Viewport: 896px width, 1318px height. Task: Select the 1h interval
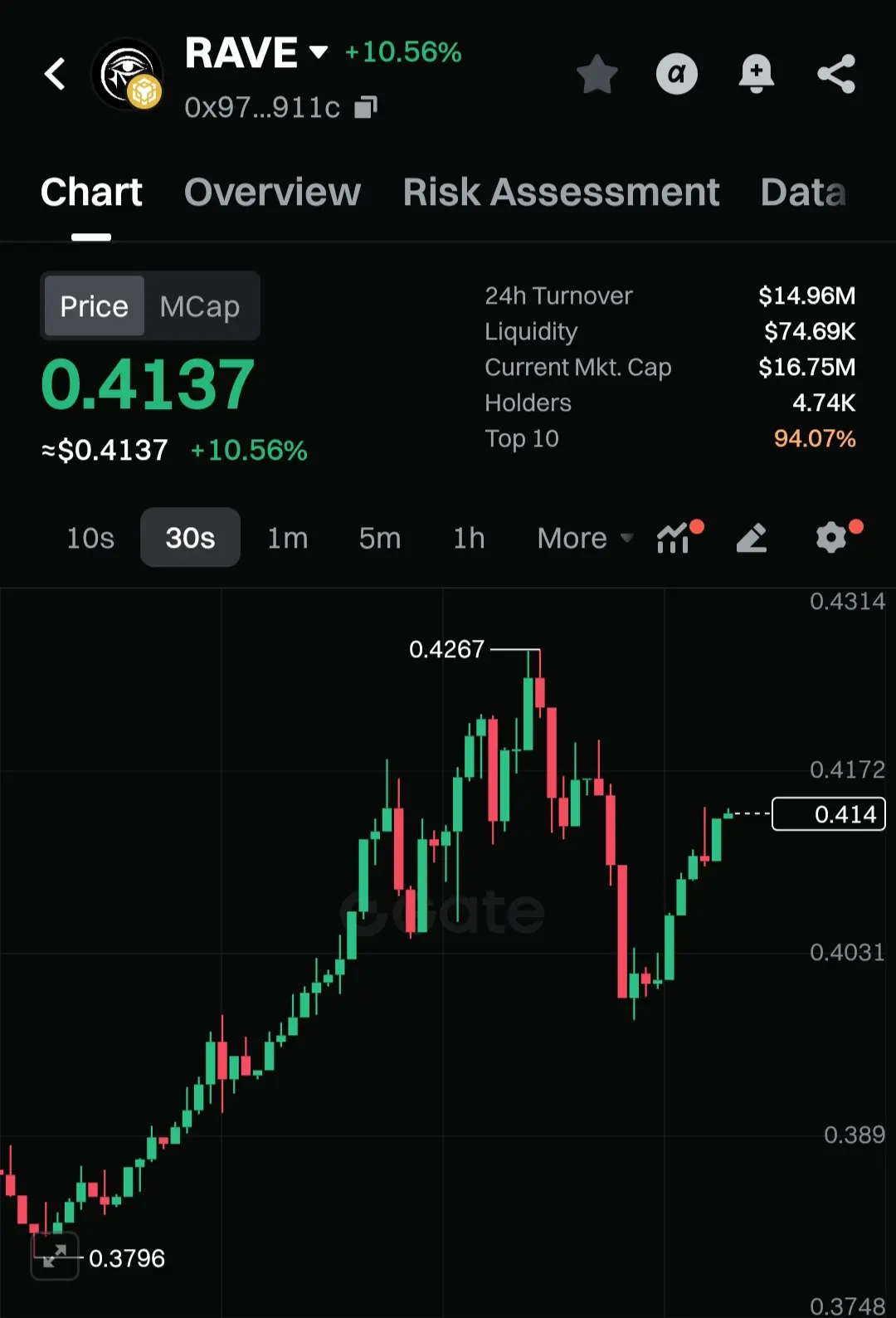click(x=469, y=538)
